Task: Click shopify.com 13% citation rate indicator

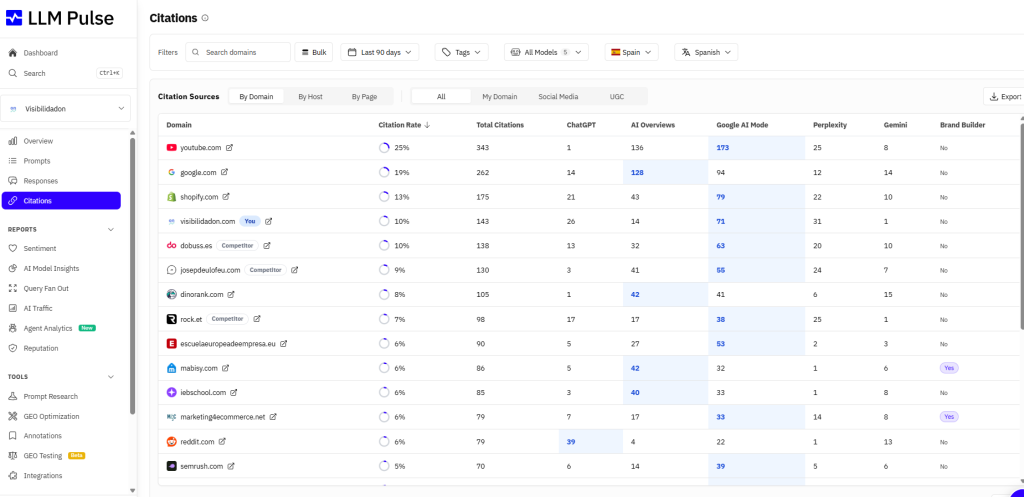Action: click(x=394, y=197)
